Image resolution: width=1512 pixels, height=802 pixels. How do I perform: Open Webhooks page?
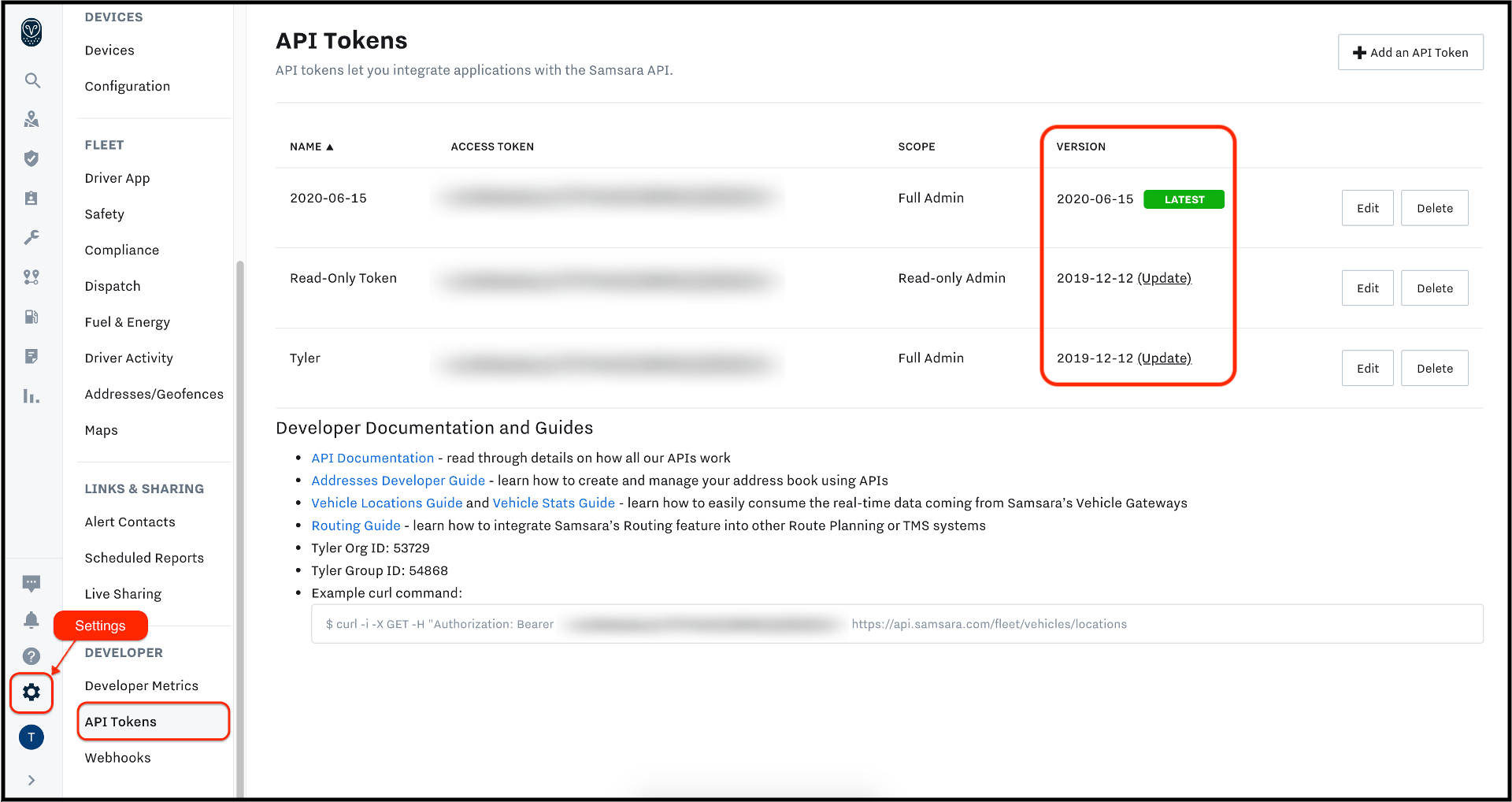pyautogui.click(x=118, y=758)
